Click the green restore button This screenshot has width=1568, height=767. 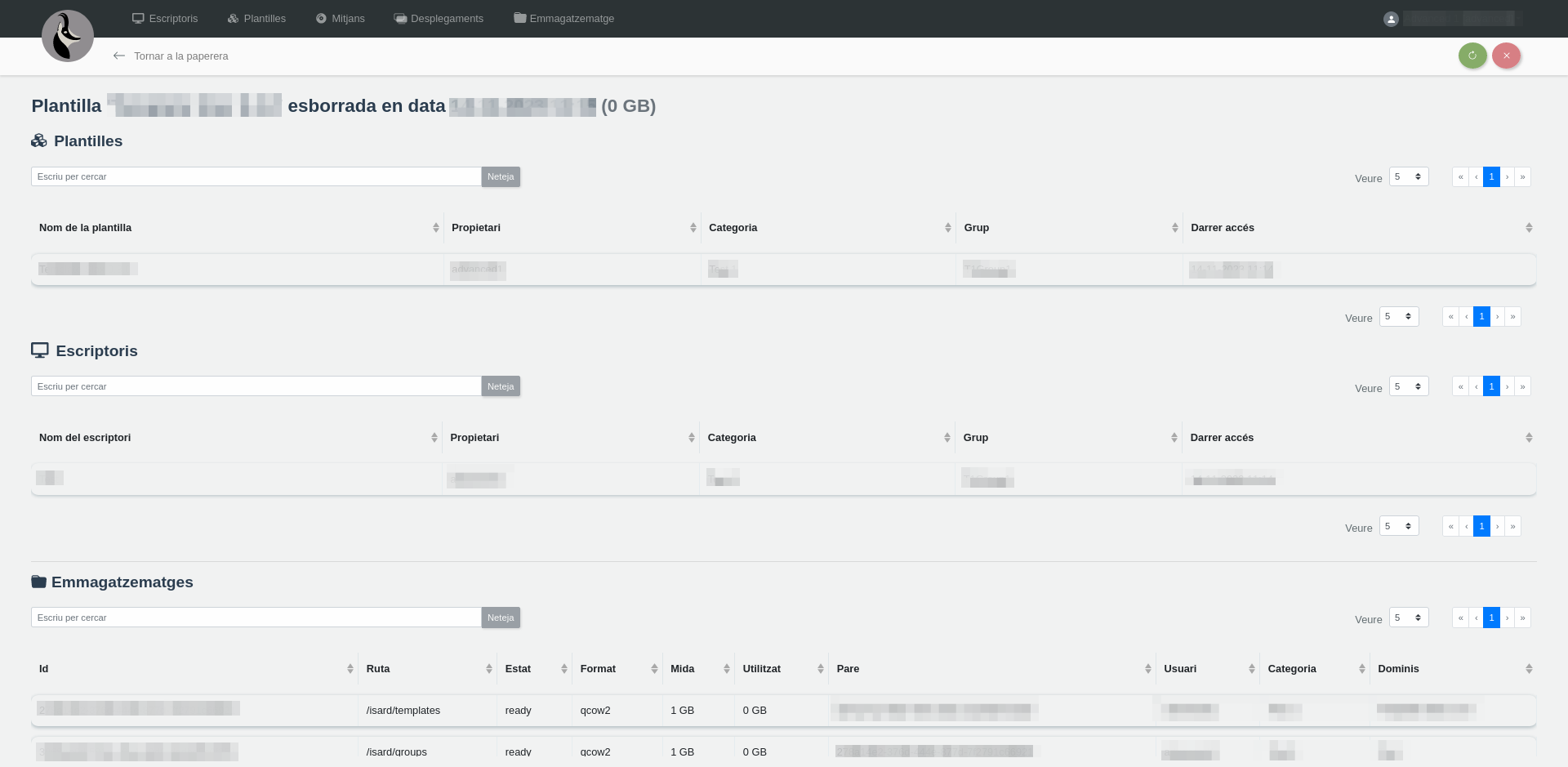click(1472, 56)
